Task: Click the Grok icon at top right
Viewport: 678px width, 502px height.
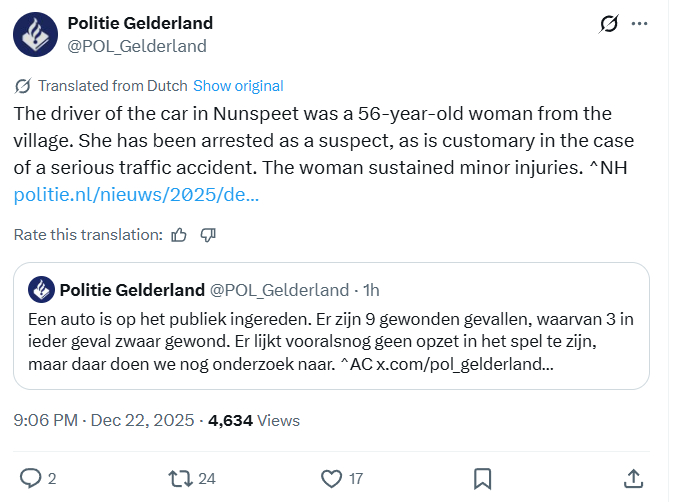Action: pyautogui.click(x=607, y=24)
